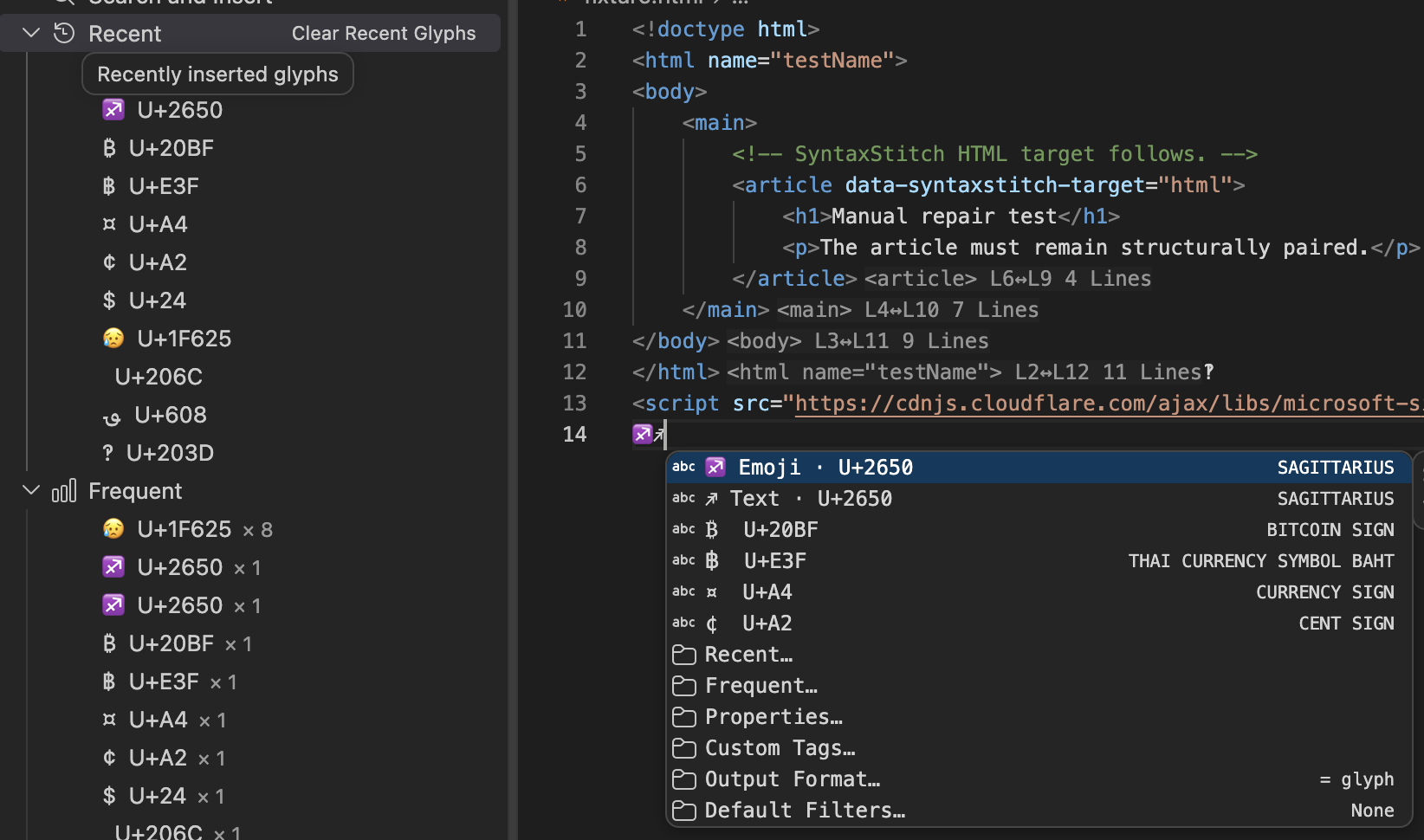1424x840 pixels.
Task: Click crying face emoji in Recent row
Action: click(113, 338)
